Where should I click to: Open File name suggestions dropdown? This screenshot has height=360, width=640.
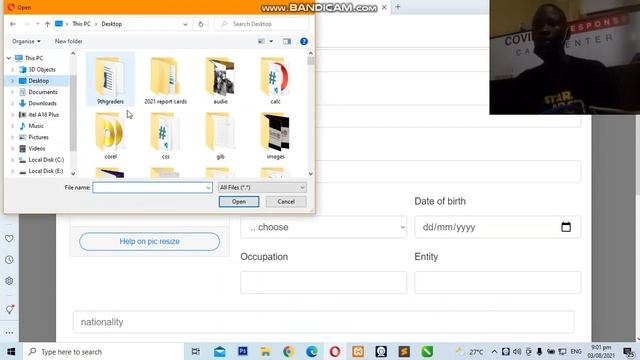pos(209,187)
